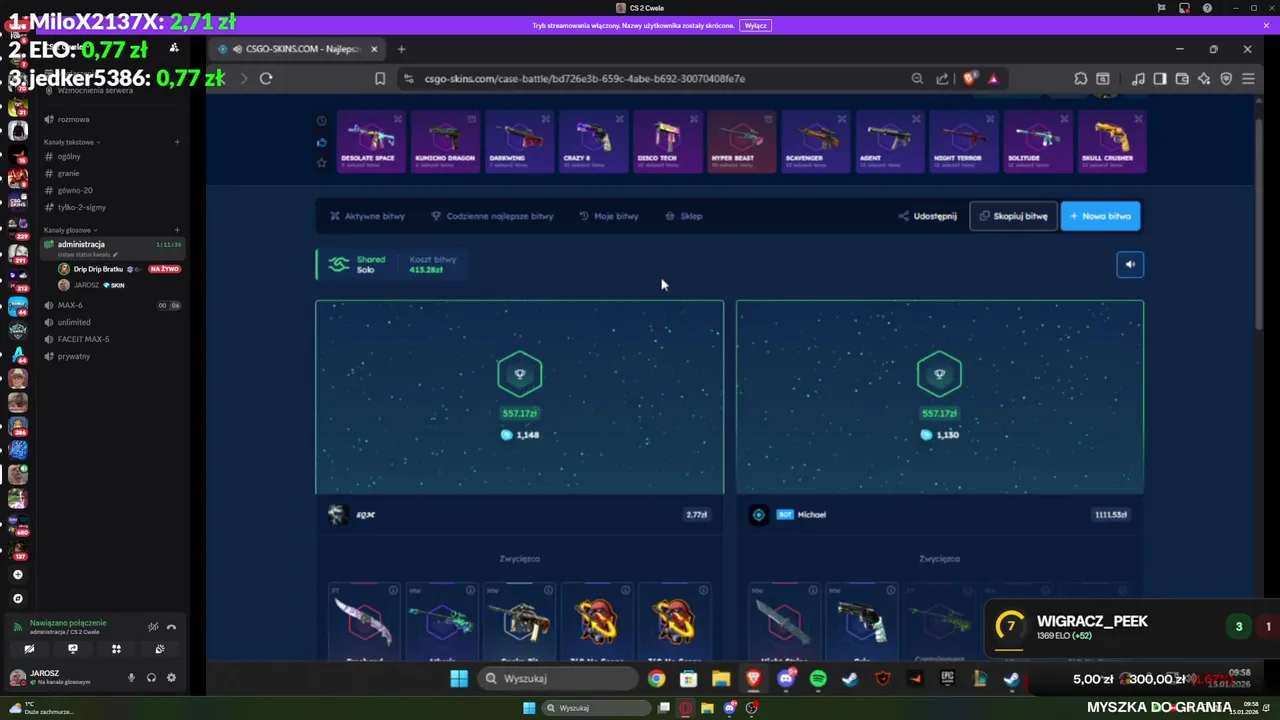This screenshot has height=720, width=1280.
Task: Add a server in Discord sidebar
Action: (x=17, y=575)
